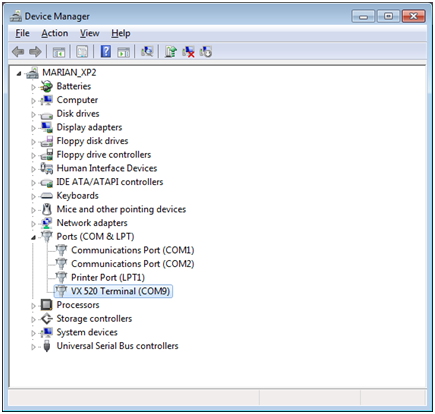This screenshot has width=435, height=414.
Task: Click Uninstall device icon with red X
Action: point(188,52)
